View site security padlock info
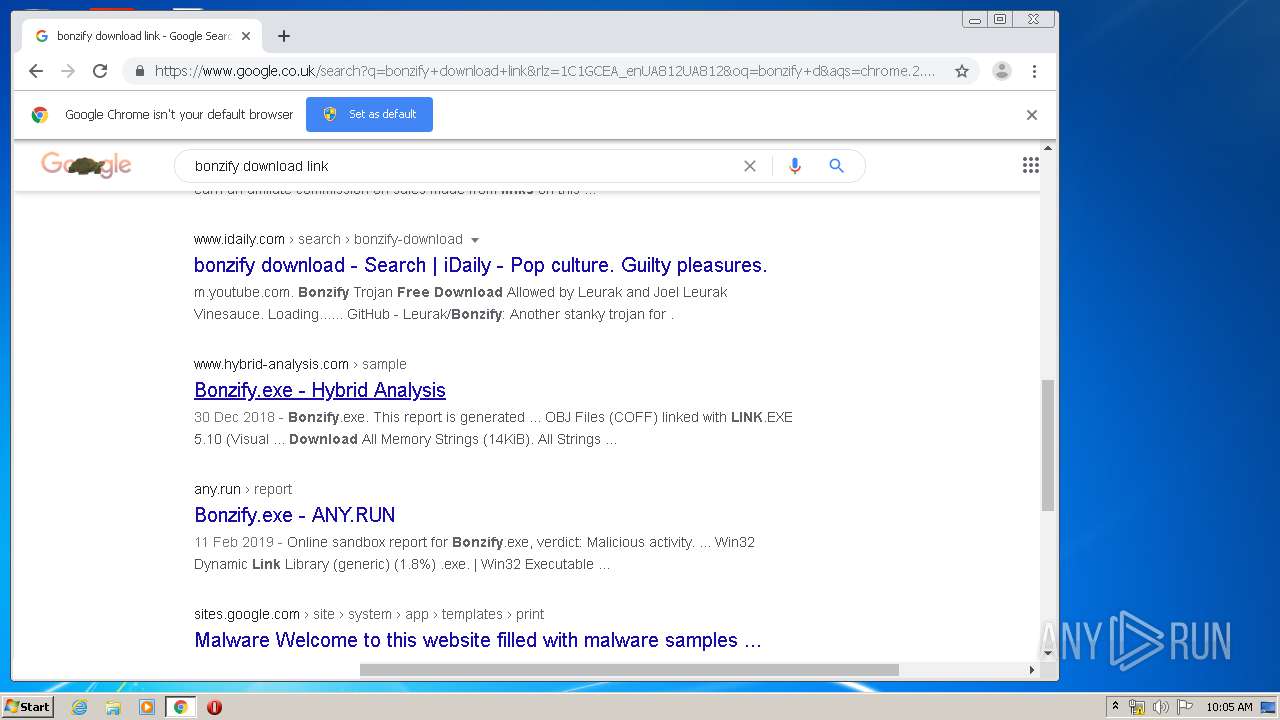The width and height of the screenshot is (1280, 720). click(x=139, y=71)
